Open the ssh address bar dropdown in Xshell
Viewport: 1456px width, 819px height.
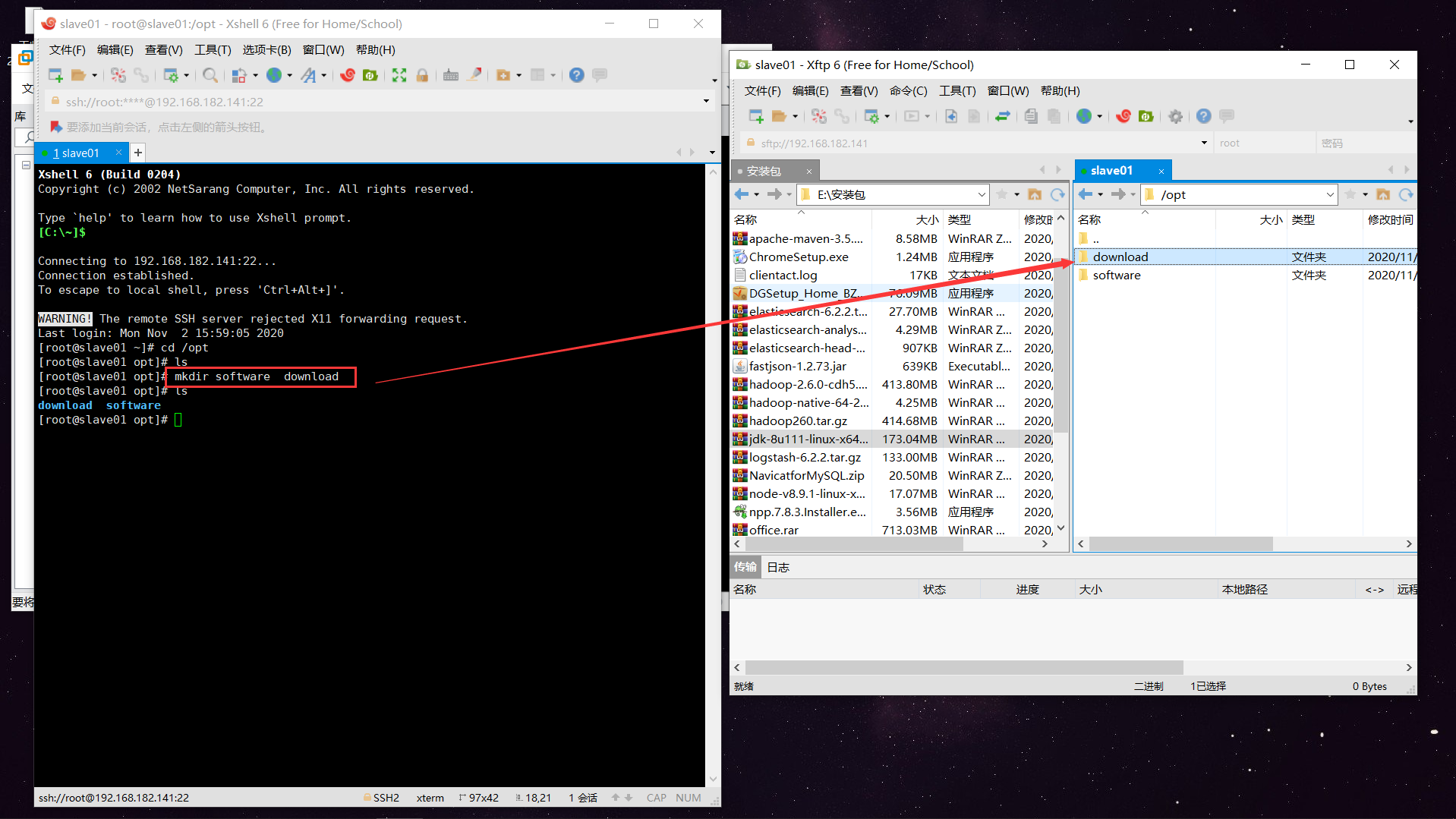[x=706, y=101]
